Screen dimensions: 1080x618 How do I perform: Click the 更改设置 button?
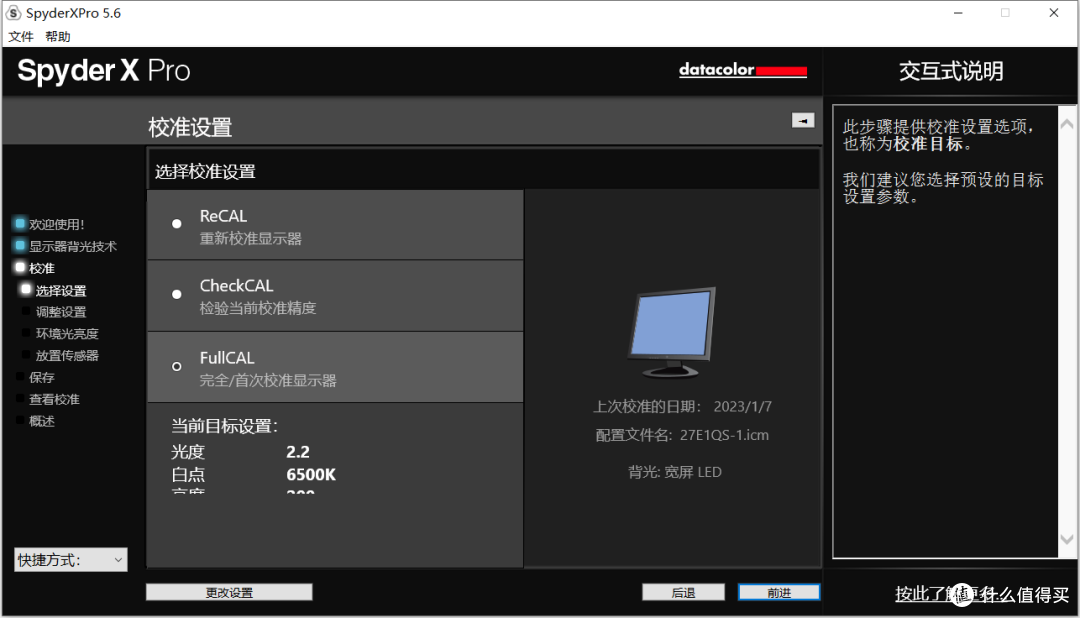[x=229, y=593]
